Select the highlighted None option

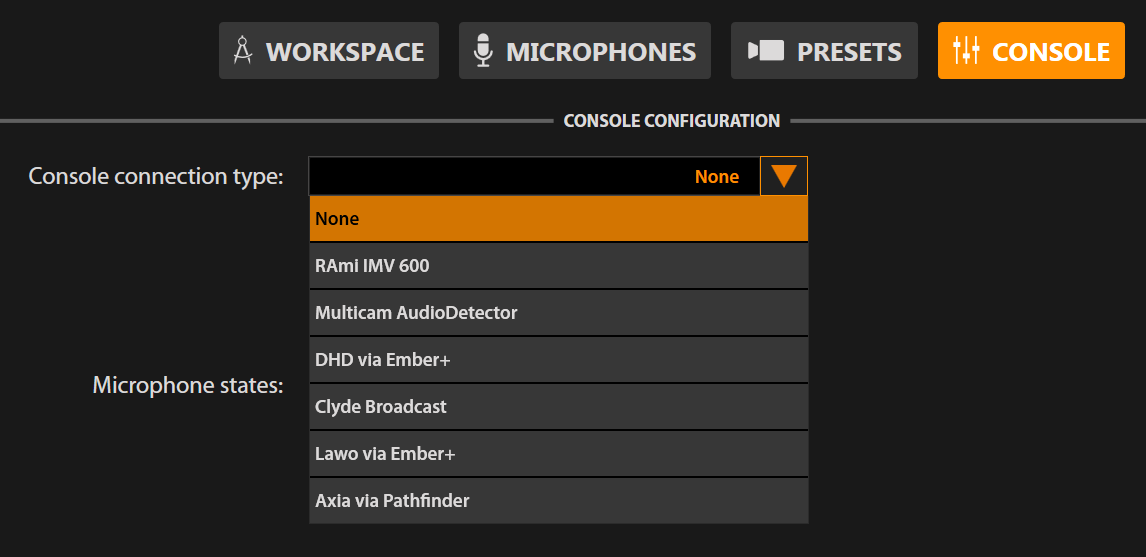point(558,219)
